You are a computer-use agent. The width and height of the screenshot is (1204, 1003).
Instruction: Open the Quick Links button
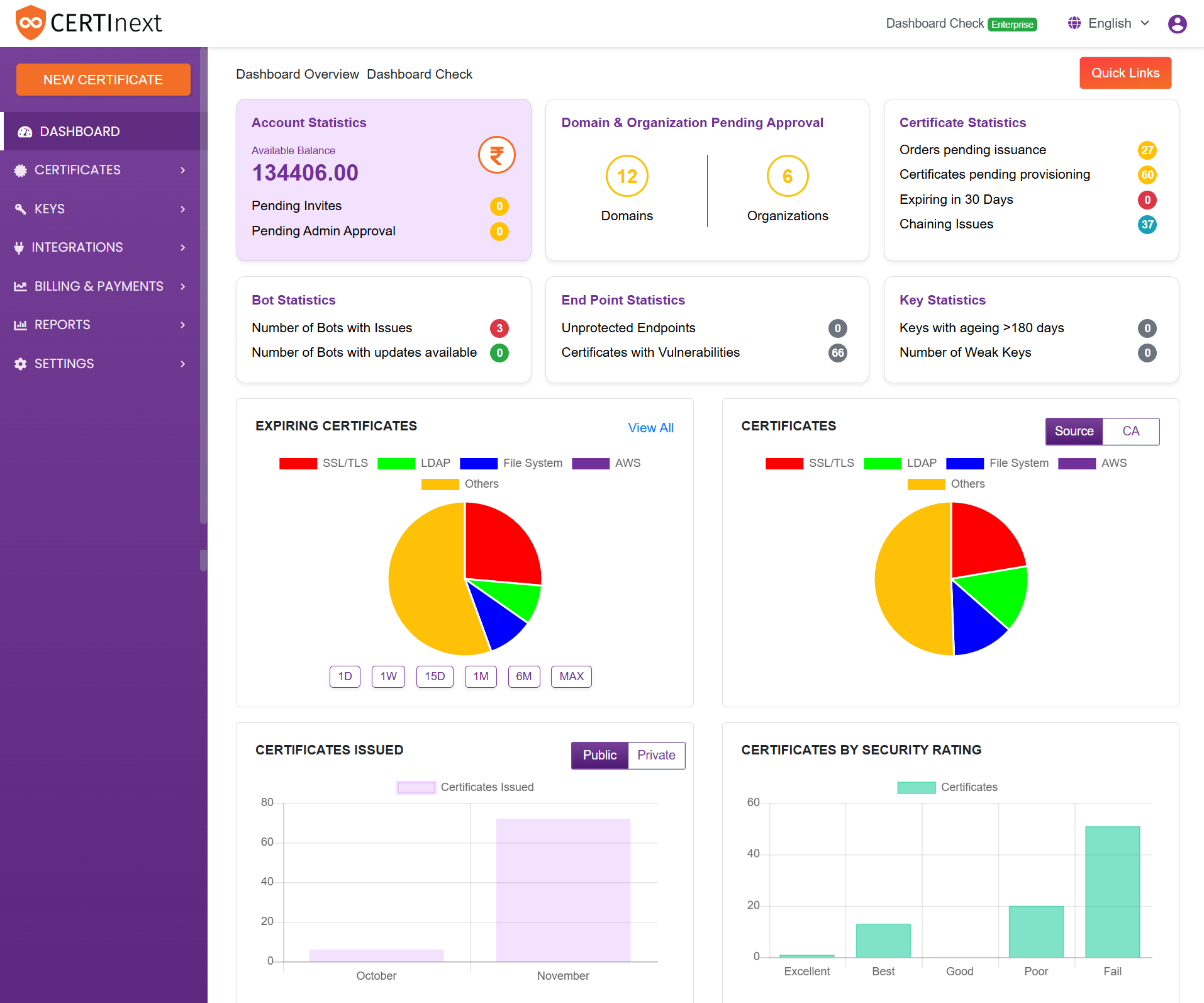tap(1125, 73)
